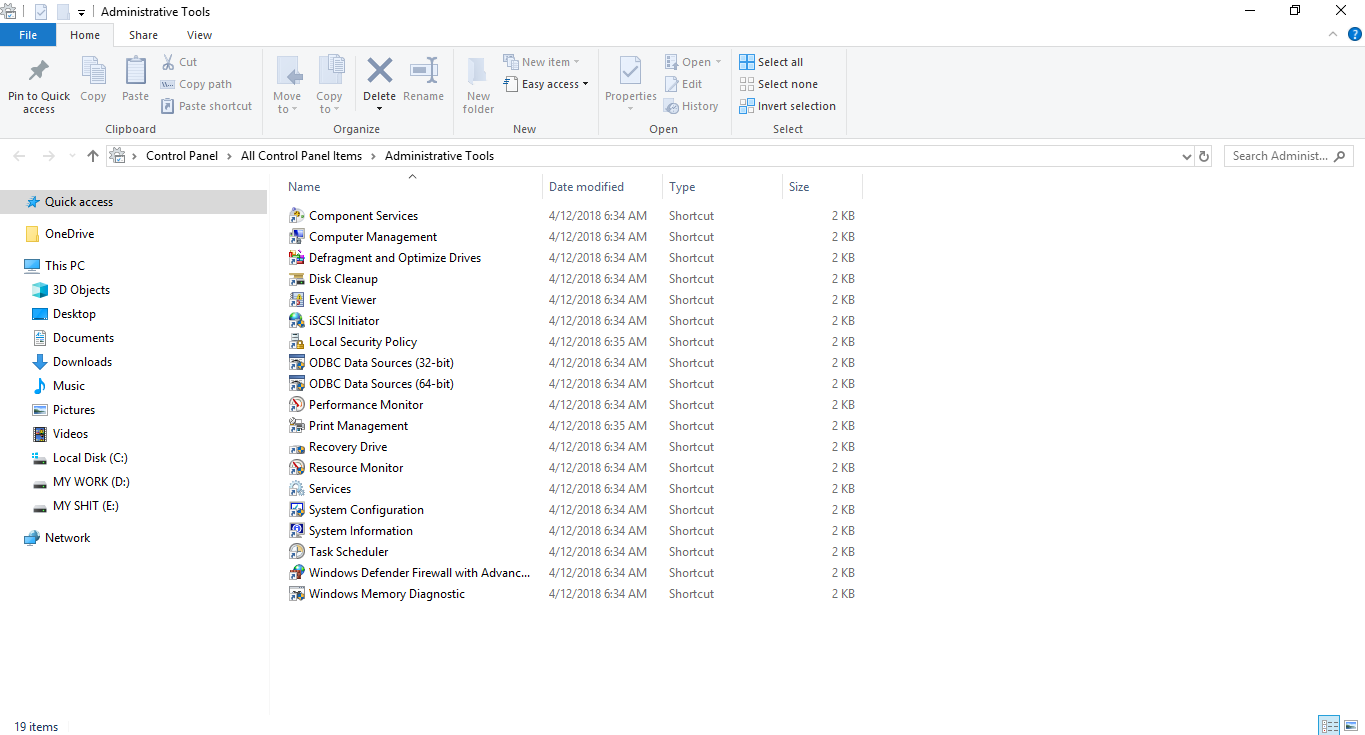Click the Pin to Quick access icon
The width and height of the screenshot is (1365, 735).
39,72
